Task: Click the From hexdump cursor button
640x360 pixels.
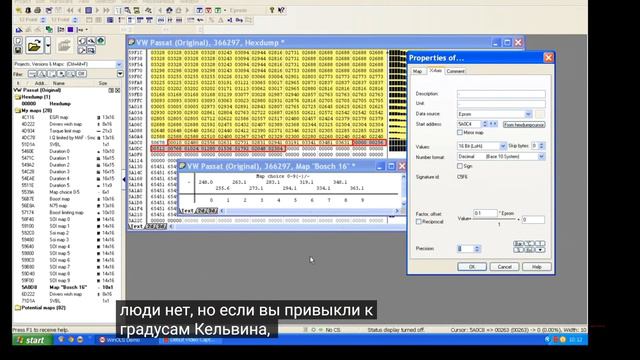Action: (524, 124)
